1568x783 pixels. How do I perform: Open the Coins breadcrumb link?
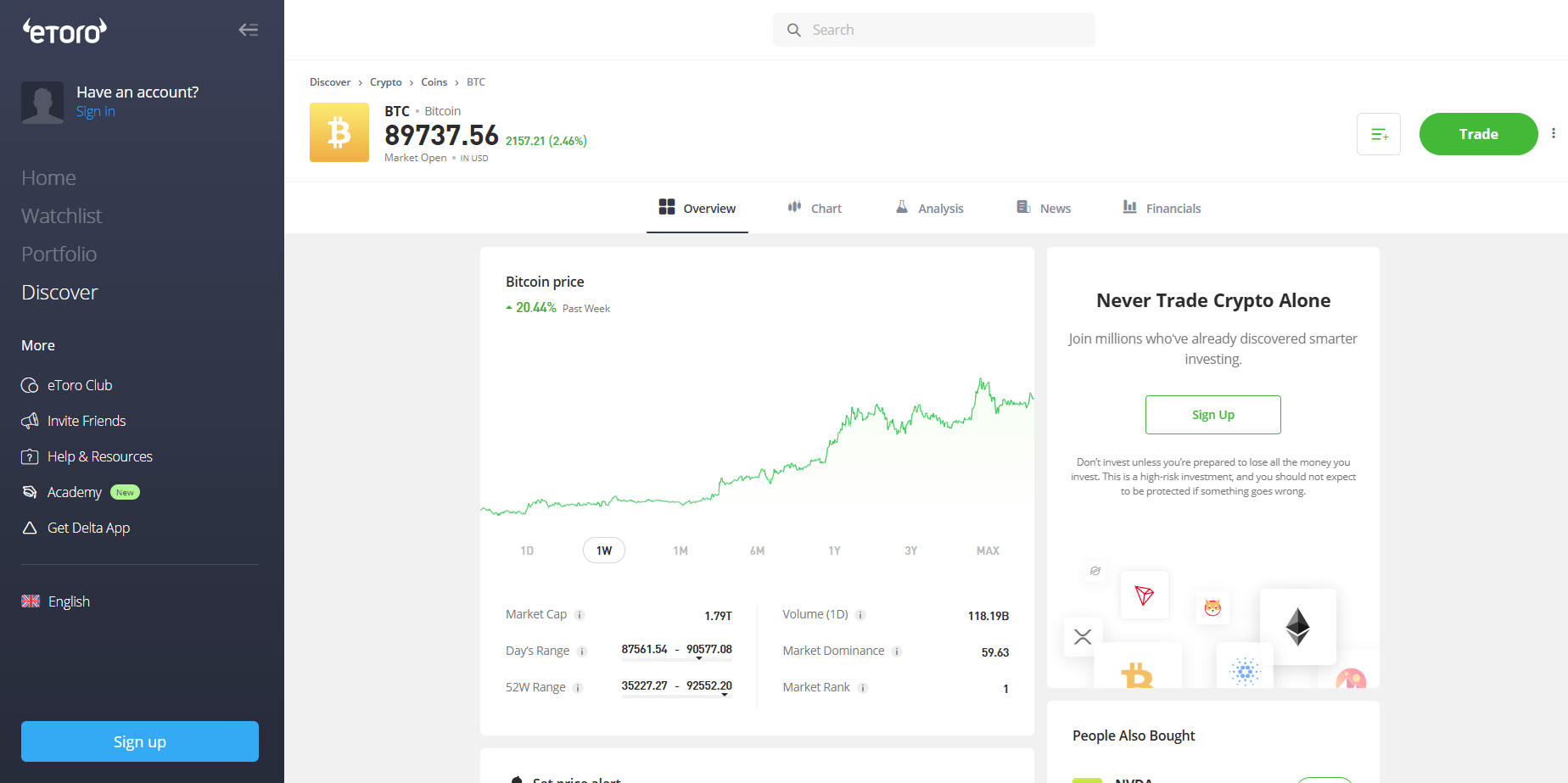click(x=434, y=82)
